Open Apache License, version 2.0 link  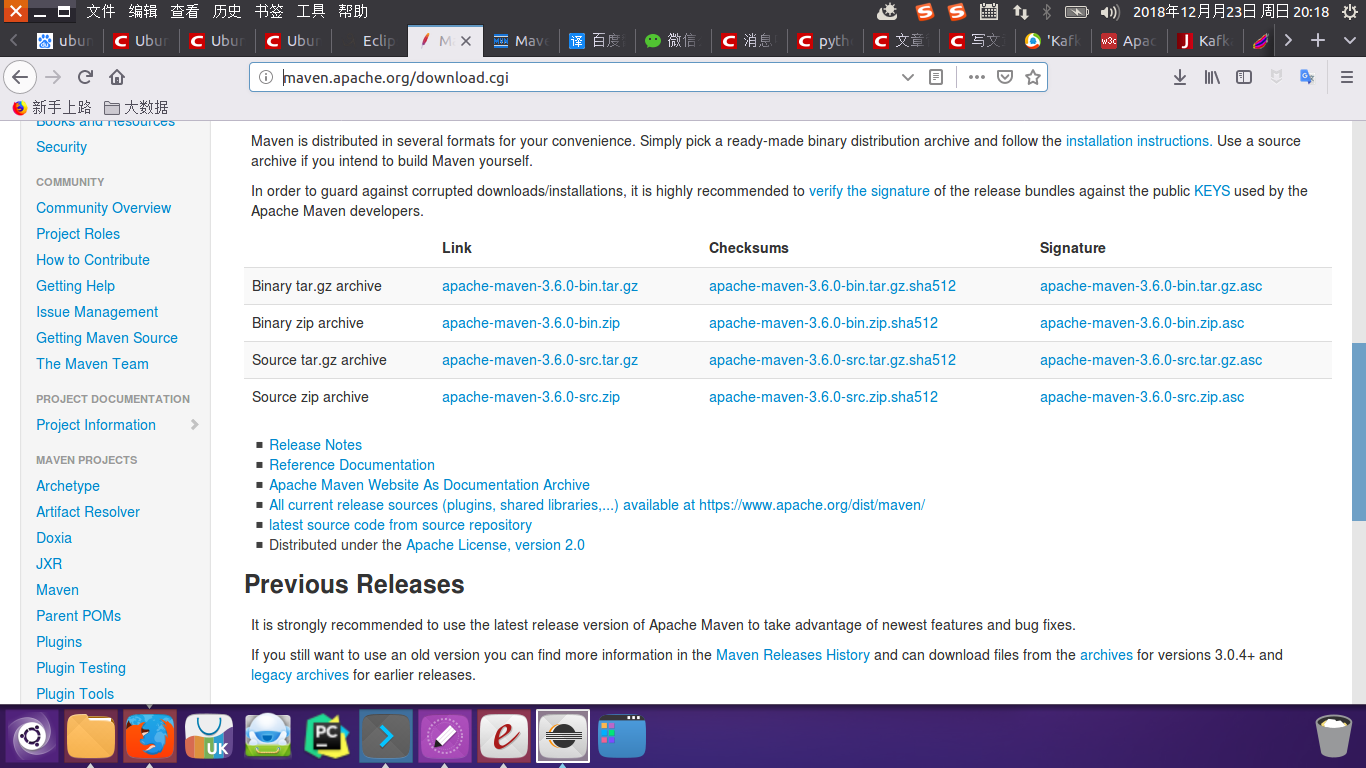click(x=495, y=545)
